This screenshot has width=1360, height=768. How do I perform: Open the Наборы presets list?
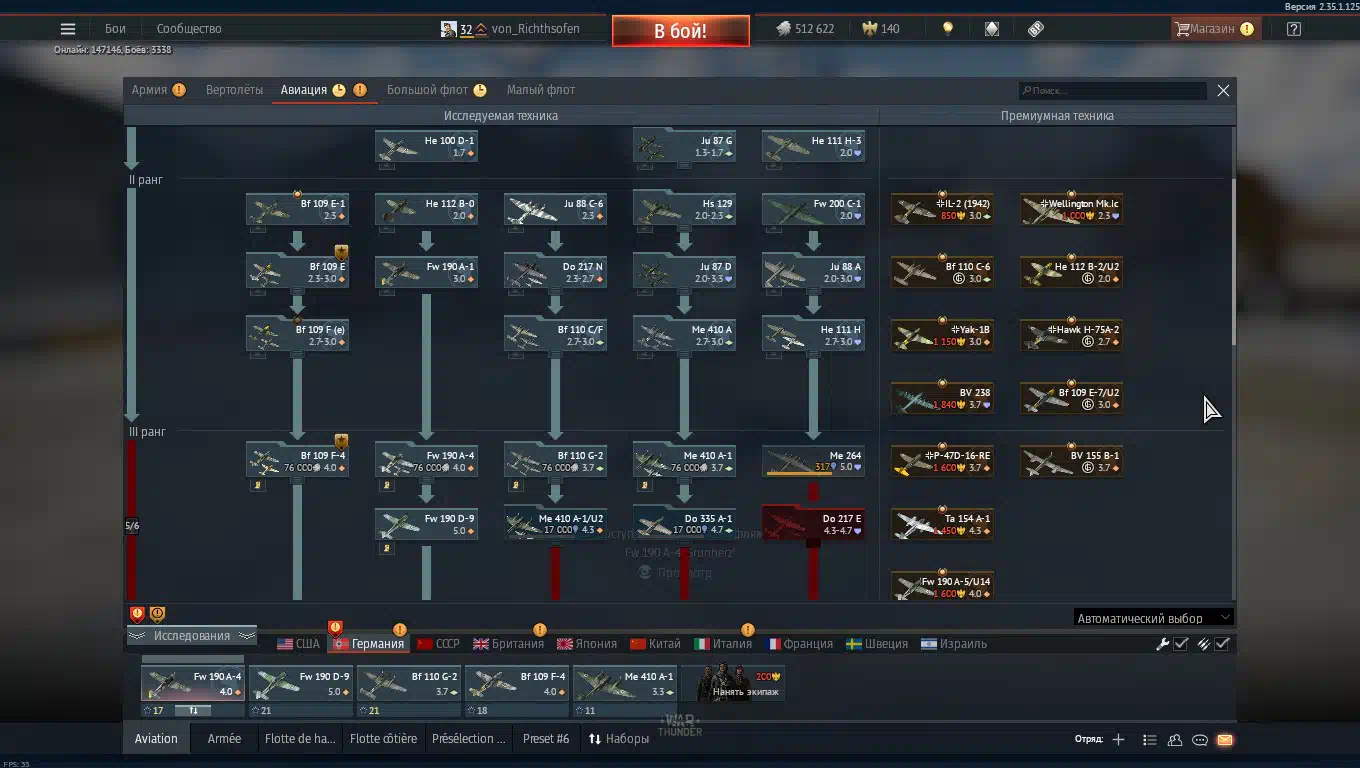[x=619, y=739]
